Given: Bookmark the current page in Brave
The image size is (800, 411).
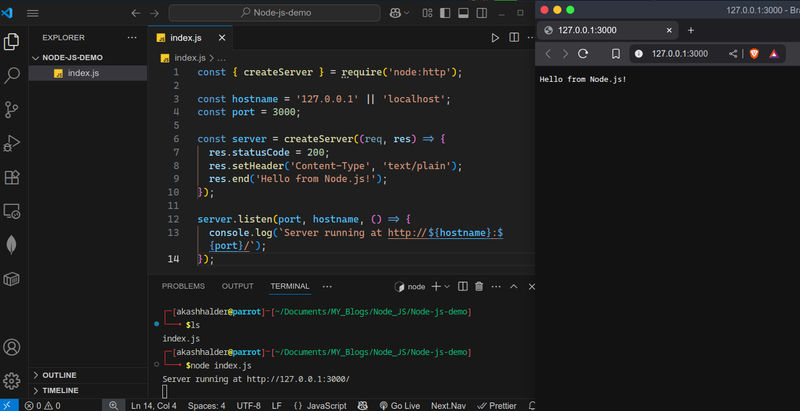Looking at the screenshot, I should 616,54.
